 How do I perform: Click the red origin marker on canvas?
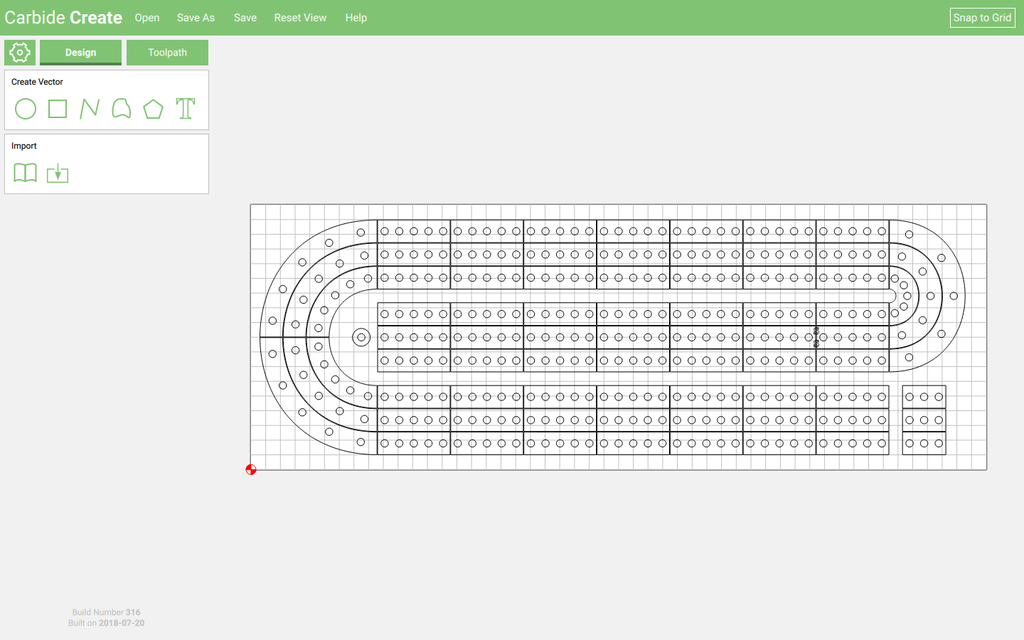251,469
